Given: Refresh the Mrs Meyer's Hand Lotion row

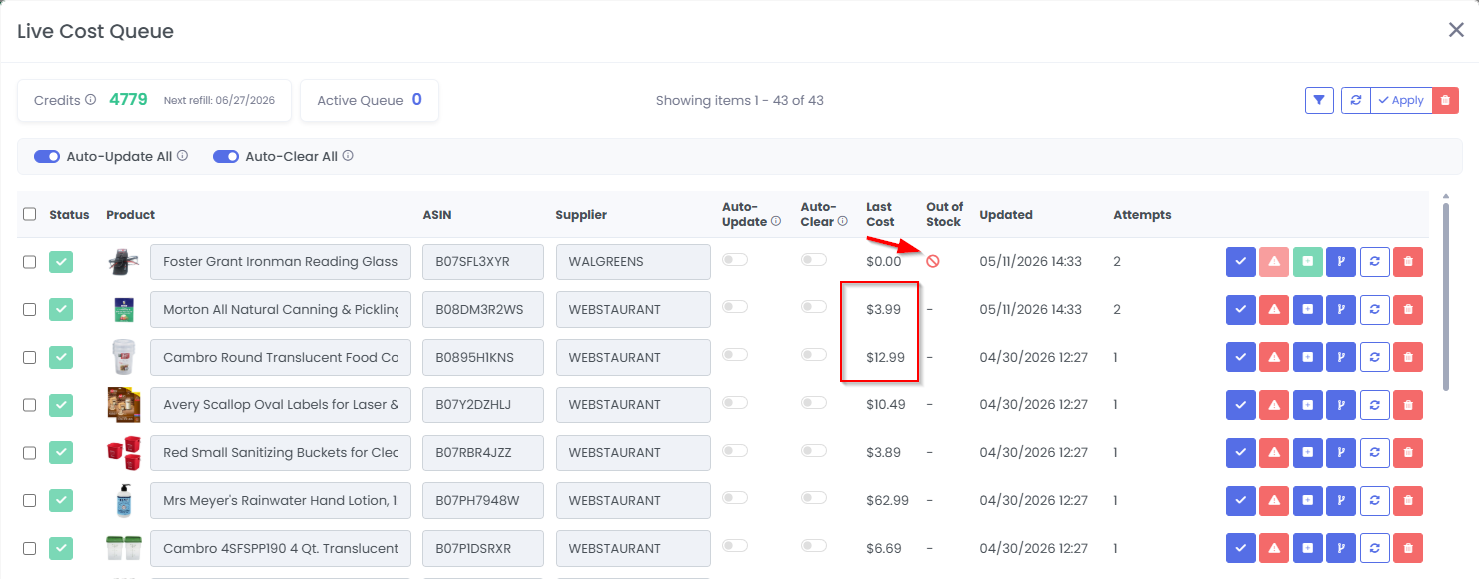Looking at the screenshot, I should pos(1375,500).
